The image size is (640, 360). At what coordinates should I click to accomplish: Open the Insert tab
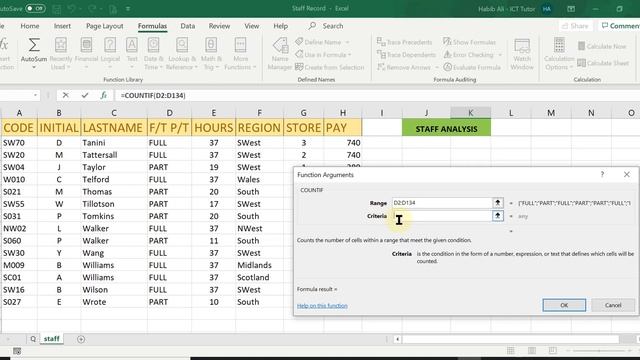tap(62, 26)
